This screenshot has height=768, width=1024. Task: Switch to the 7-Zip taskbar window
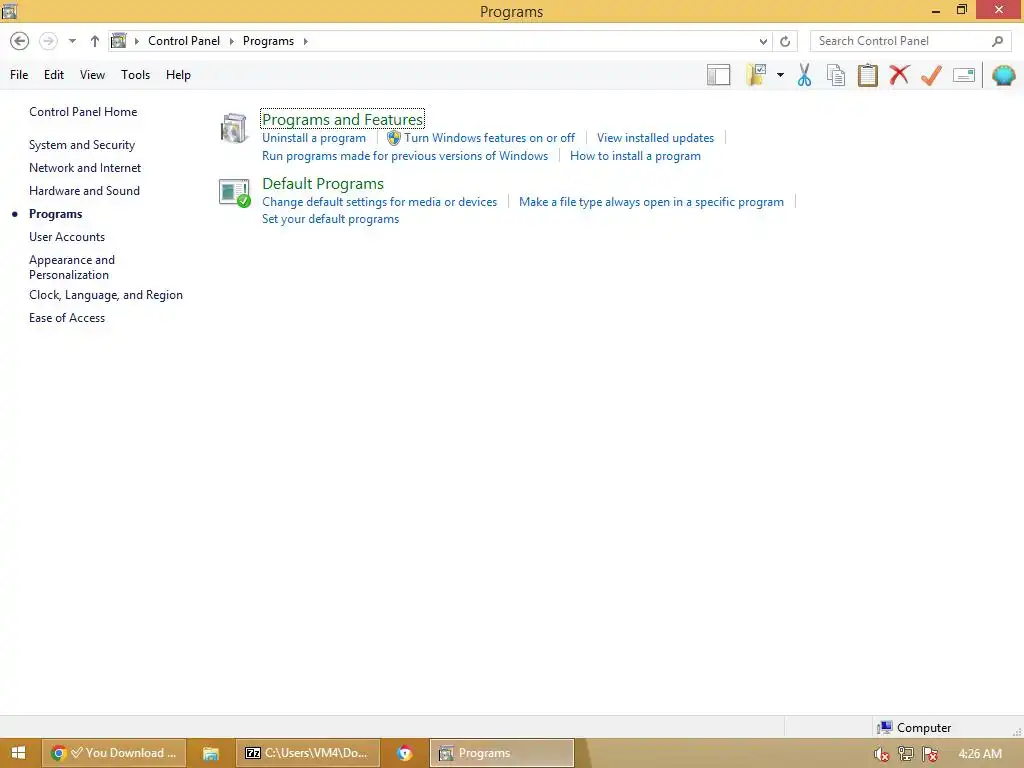(x=307, y=753)
